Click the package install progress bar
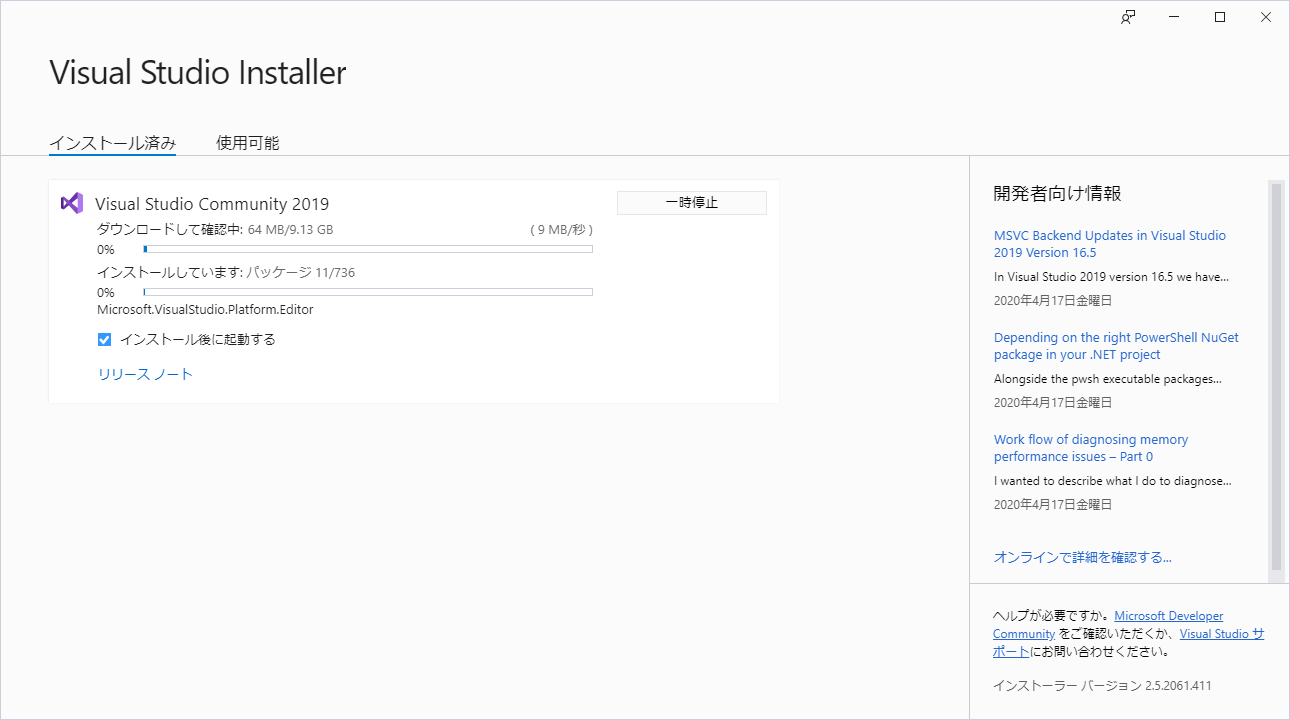1290x720 pixels. [x=368, y=292]
